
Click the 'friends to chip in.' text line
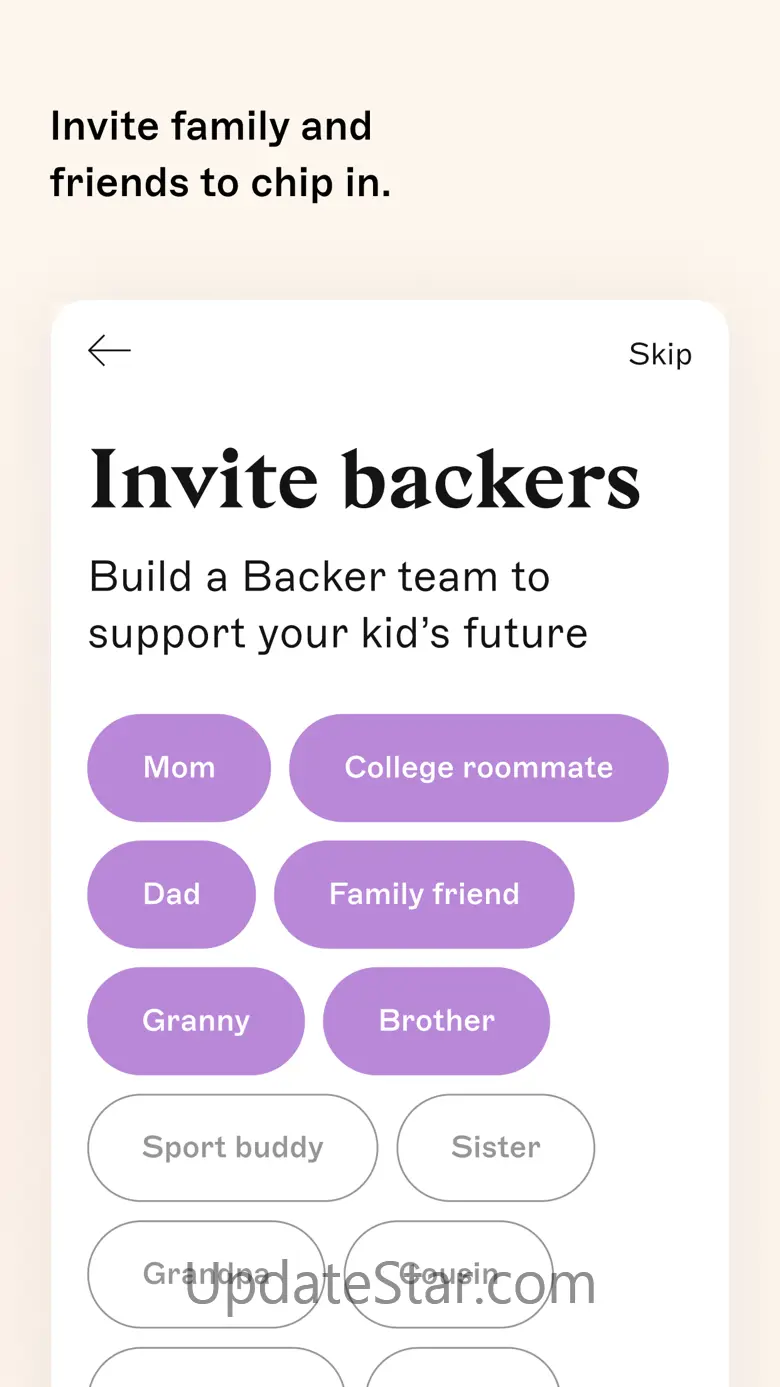tap(220, 183)
